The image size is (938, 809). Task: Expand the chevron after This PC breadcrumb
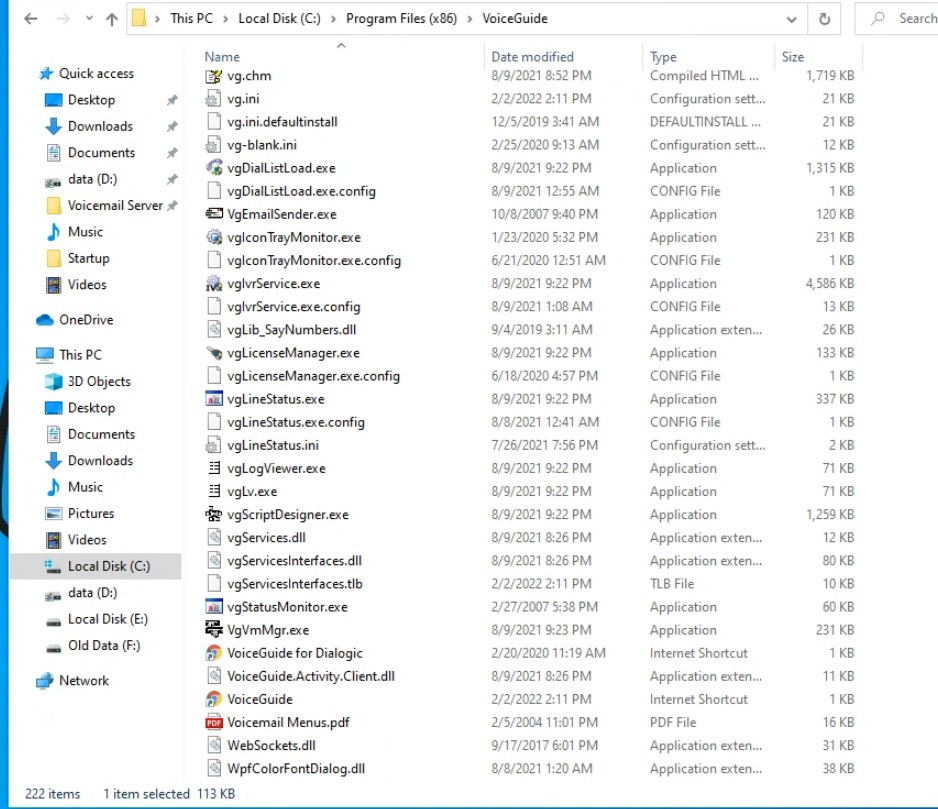(x=226, y=19)
